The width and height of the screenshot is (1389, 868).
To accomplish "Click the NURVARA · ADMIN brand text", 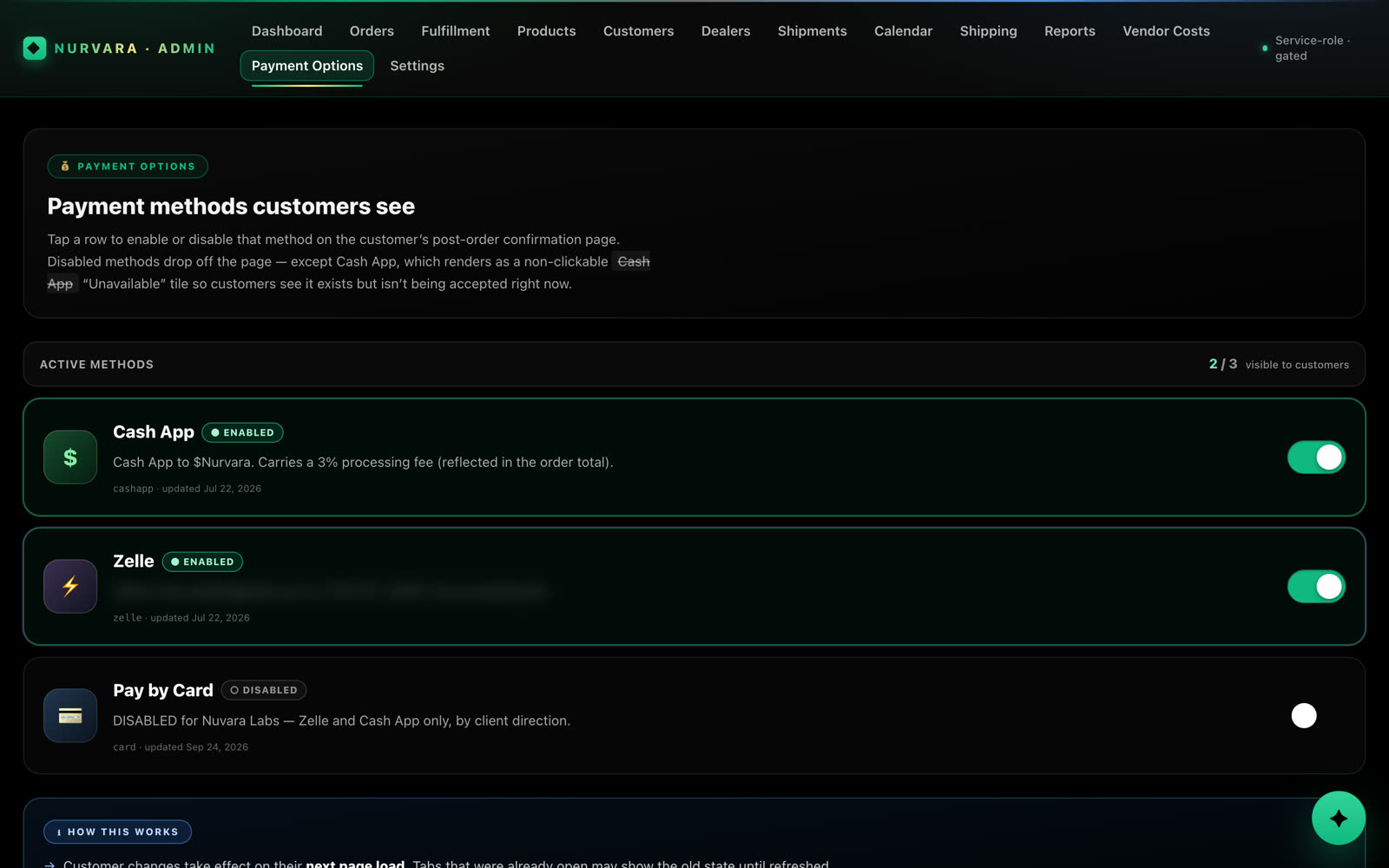I will (x=135, y=49).
